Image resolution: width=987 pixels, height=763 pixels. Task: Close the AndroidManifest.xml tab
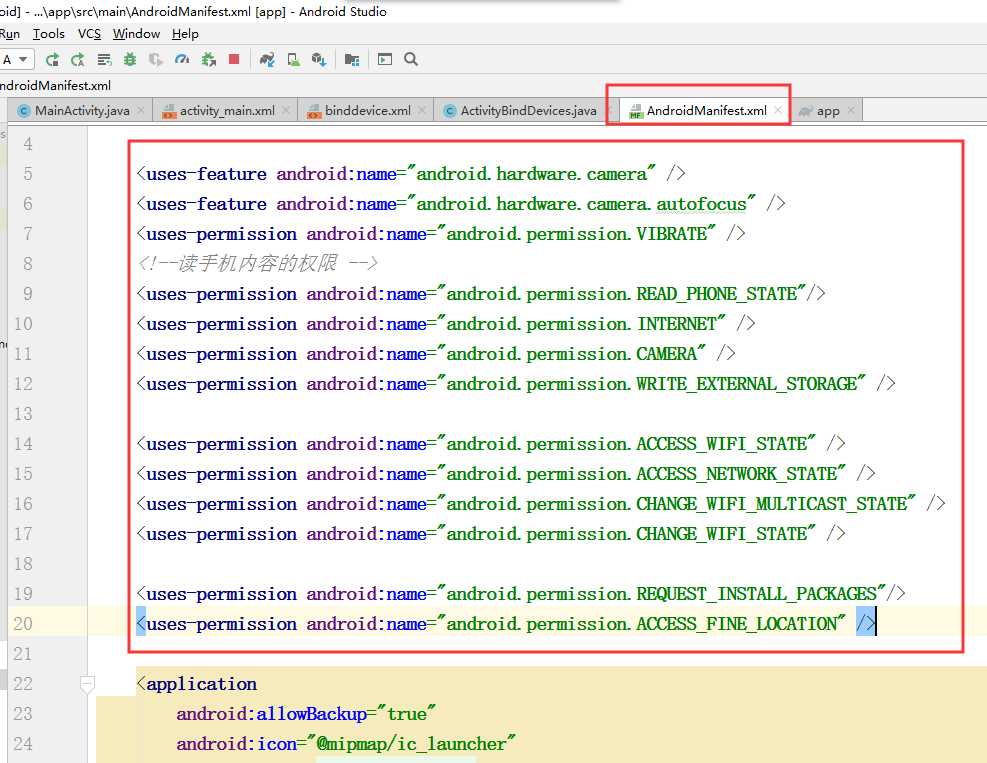tap(779, 110)
